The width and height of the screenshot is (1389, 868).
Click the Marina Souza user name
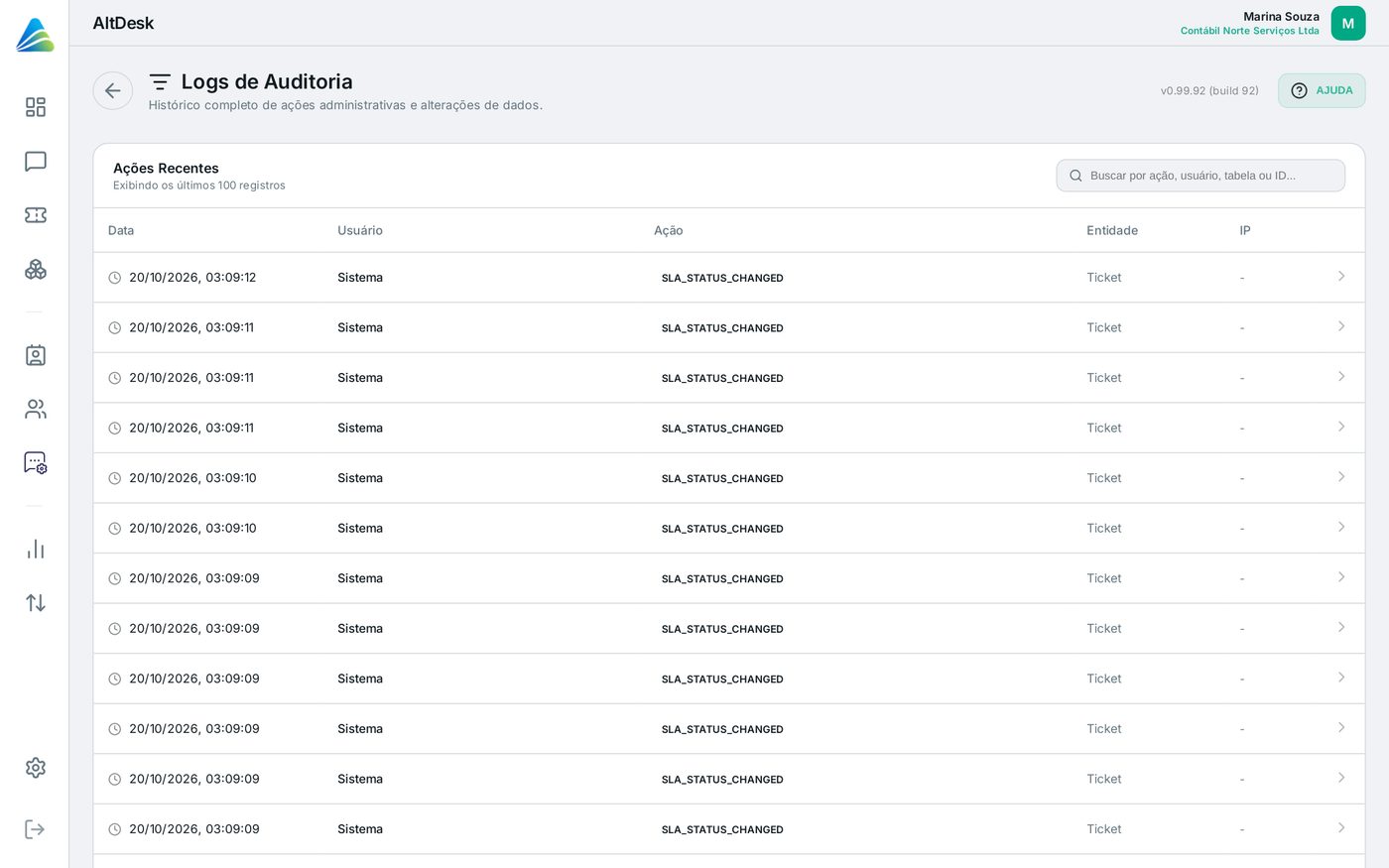[x=1281, y=17]
